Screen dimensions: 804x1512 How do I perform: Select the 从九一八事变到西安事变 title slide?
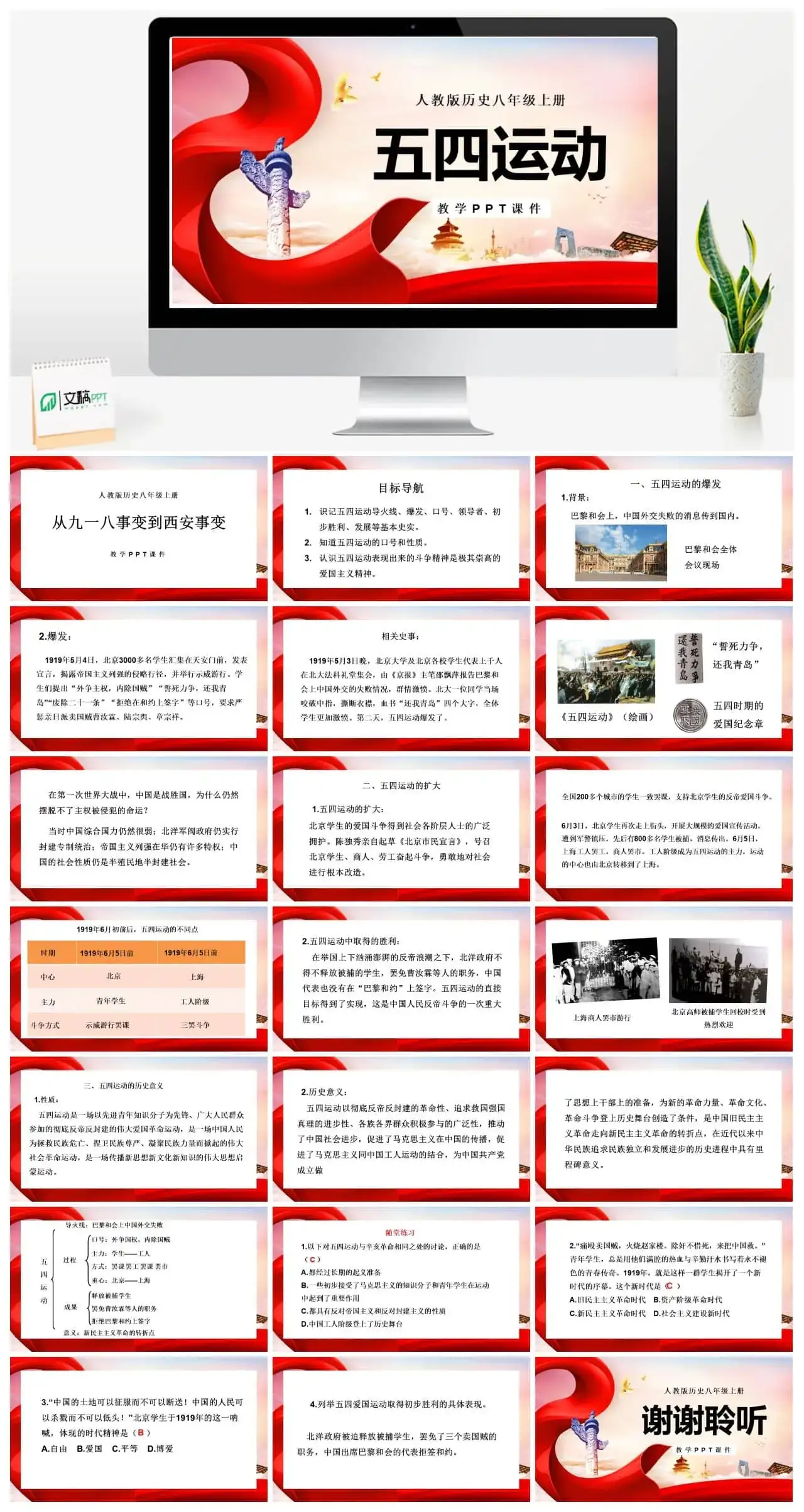139,529
